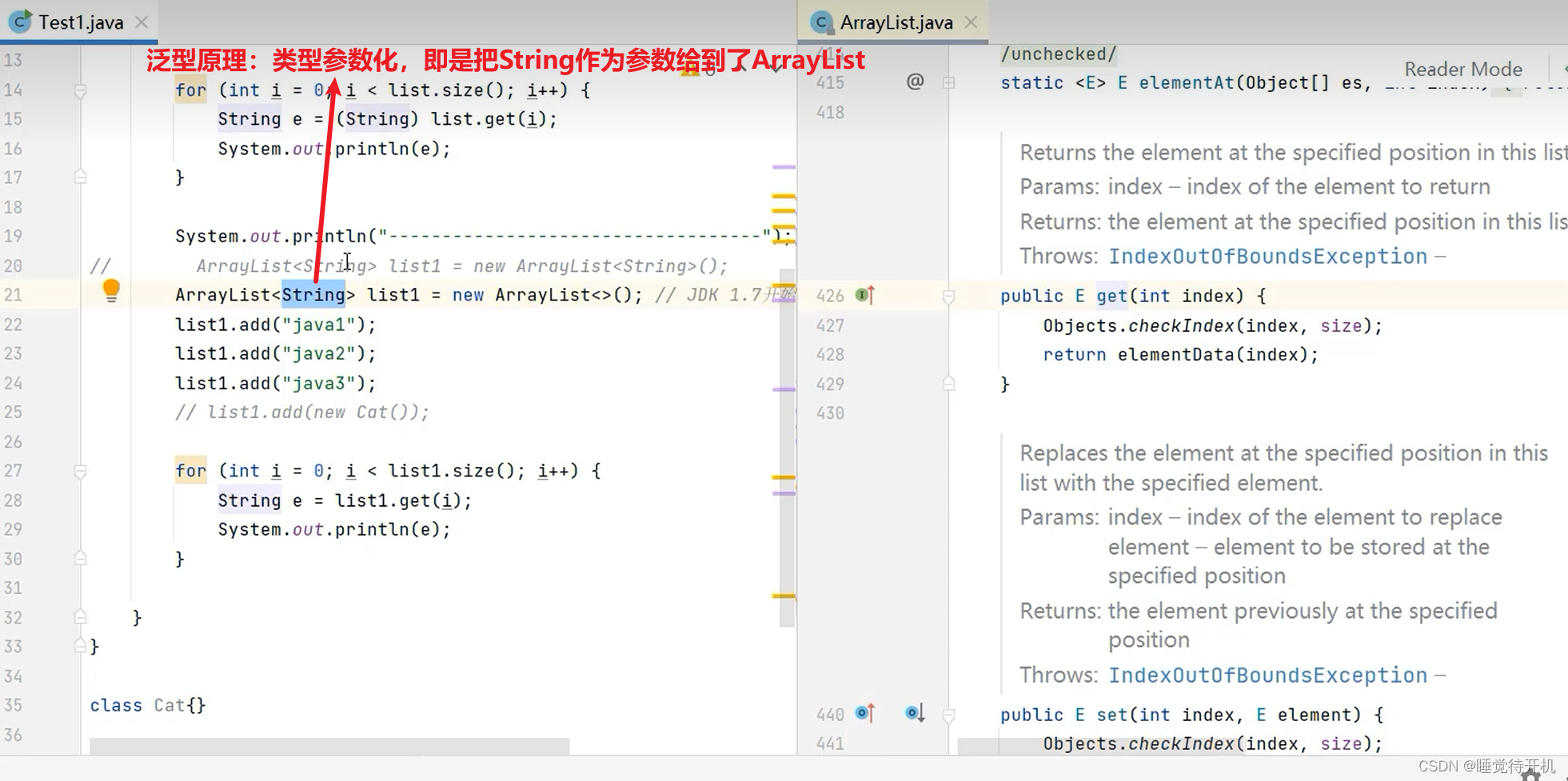Open IndexOutOfBoundsException link in set documentation
This screenshot has height=781, width=1568.
1267,675
